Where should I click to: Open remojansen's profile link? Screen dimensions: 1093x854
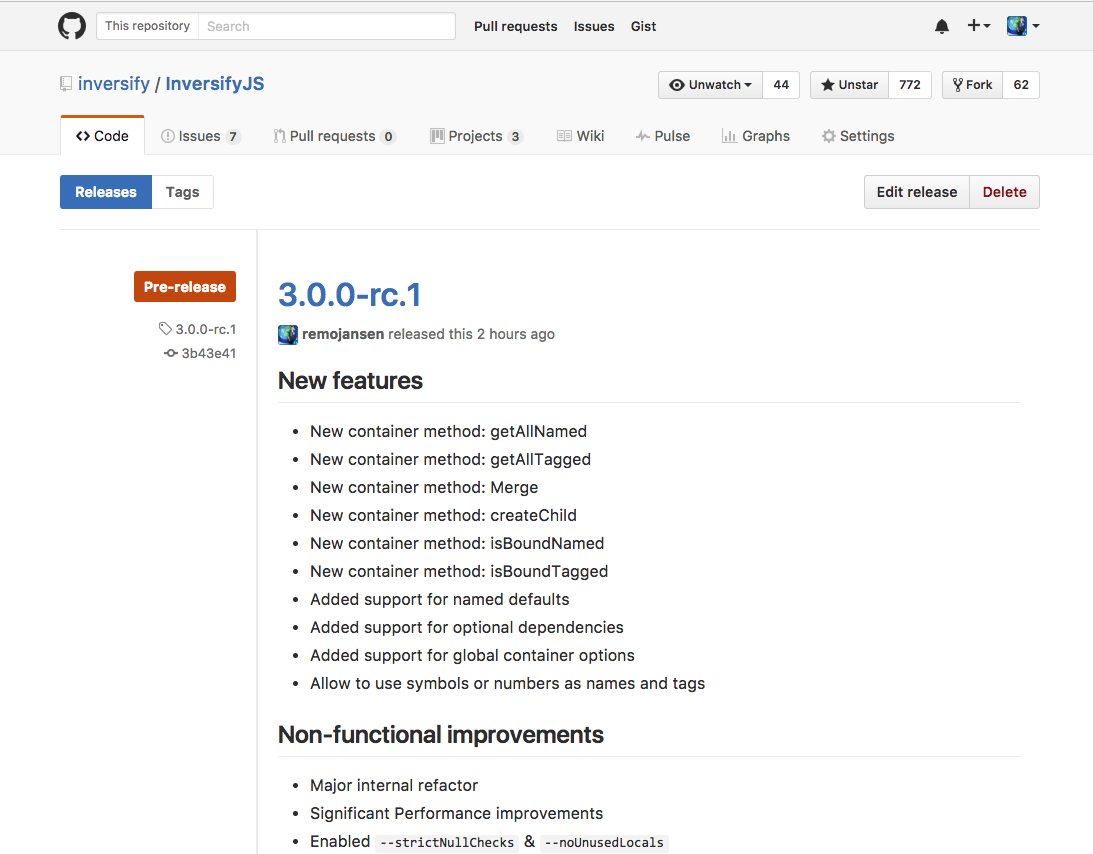[343, 334]
